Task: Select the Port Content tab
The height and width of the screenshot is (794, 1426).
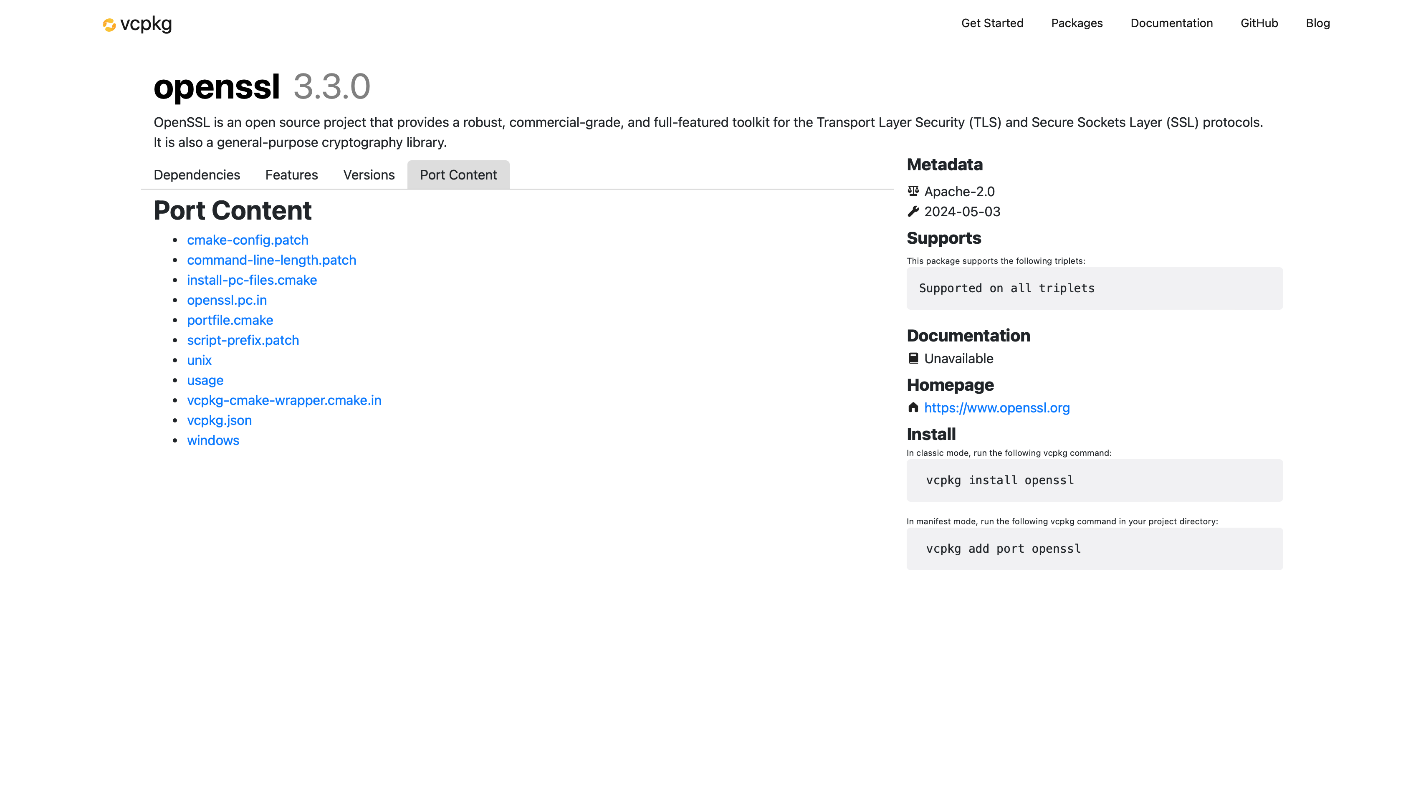Action: pos(458,174)
